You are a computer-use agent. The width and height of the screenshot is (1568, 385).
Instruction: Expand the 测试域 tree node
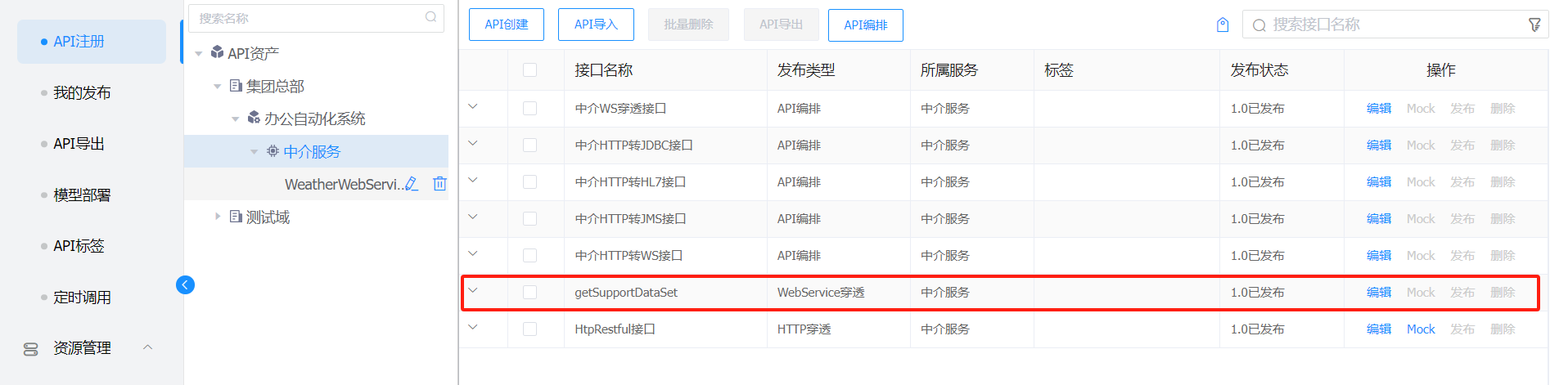coord(218,217)
